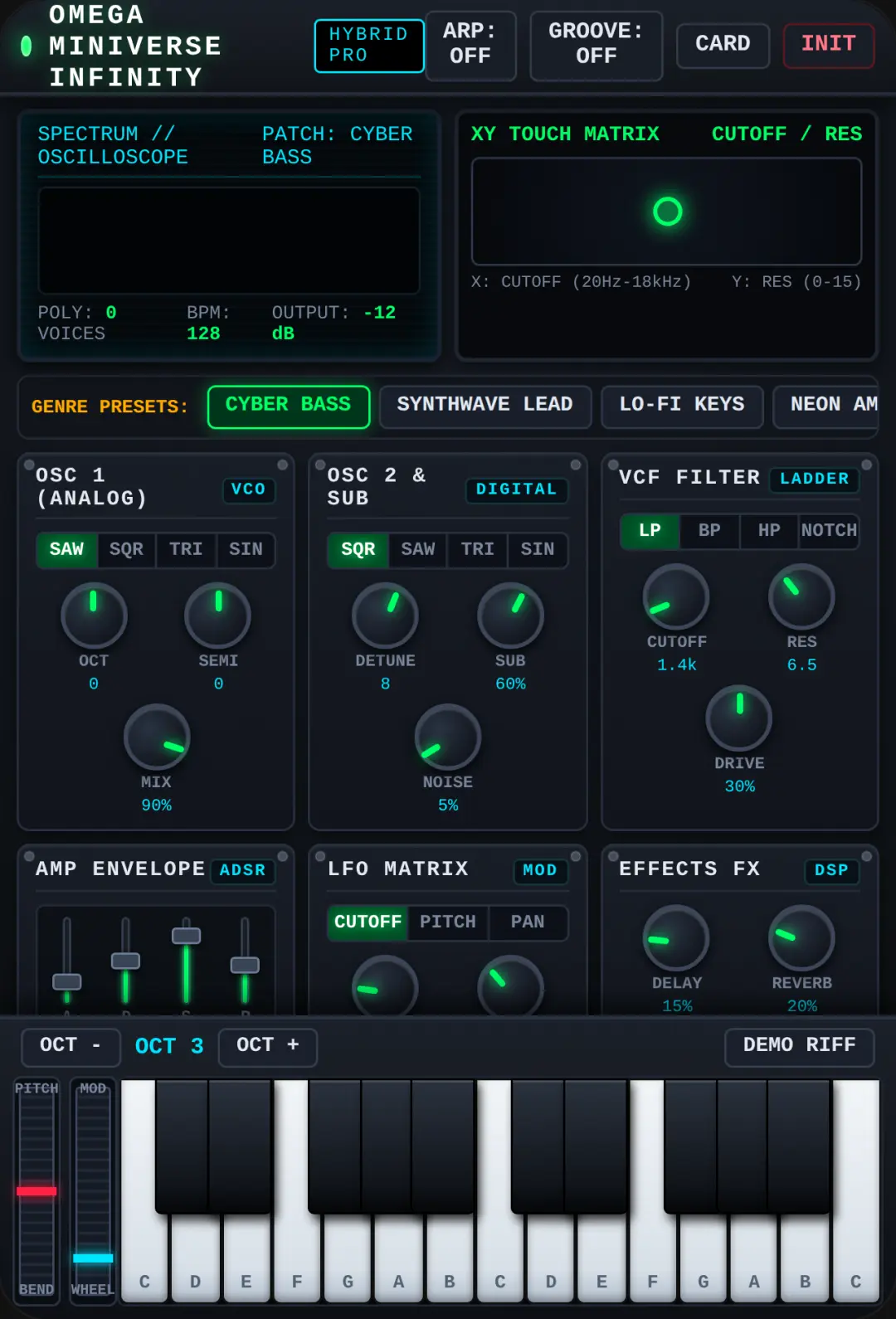Screen dimensions: 896x1319
Task: Click the filter CUTOFF knob
Action: point(676,596)
